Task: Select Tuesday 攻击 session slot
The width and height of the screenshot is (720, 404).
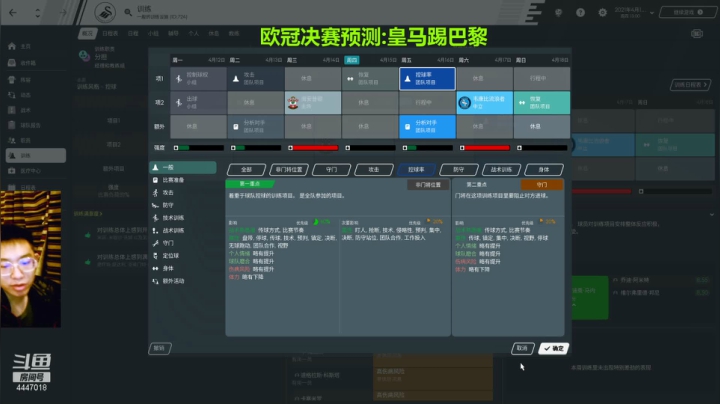Action: [x=256, y=79]
